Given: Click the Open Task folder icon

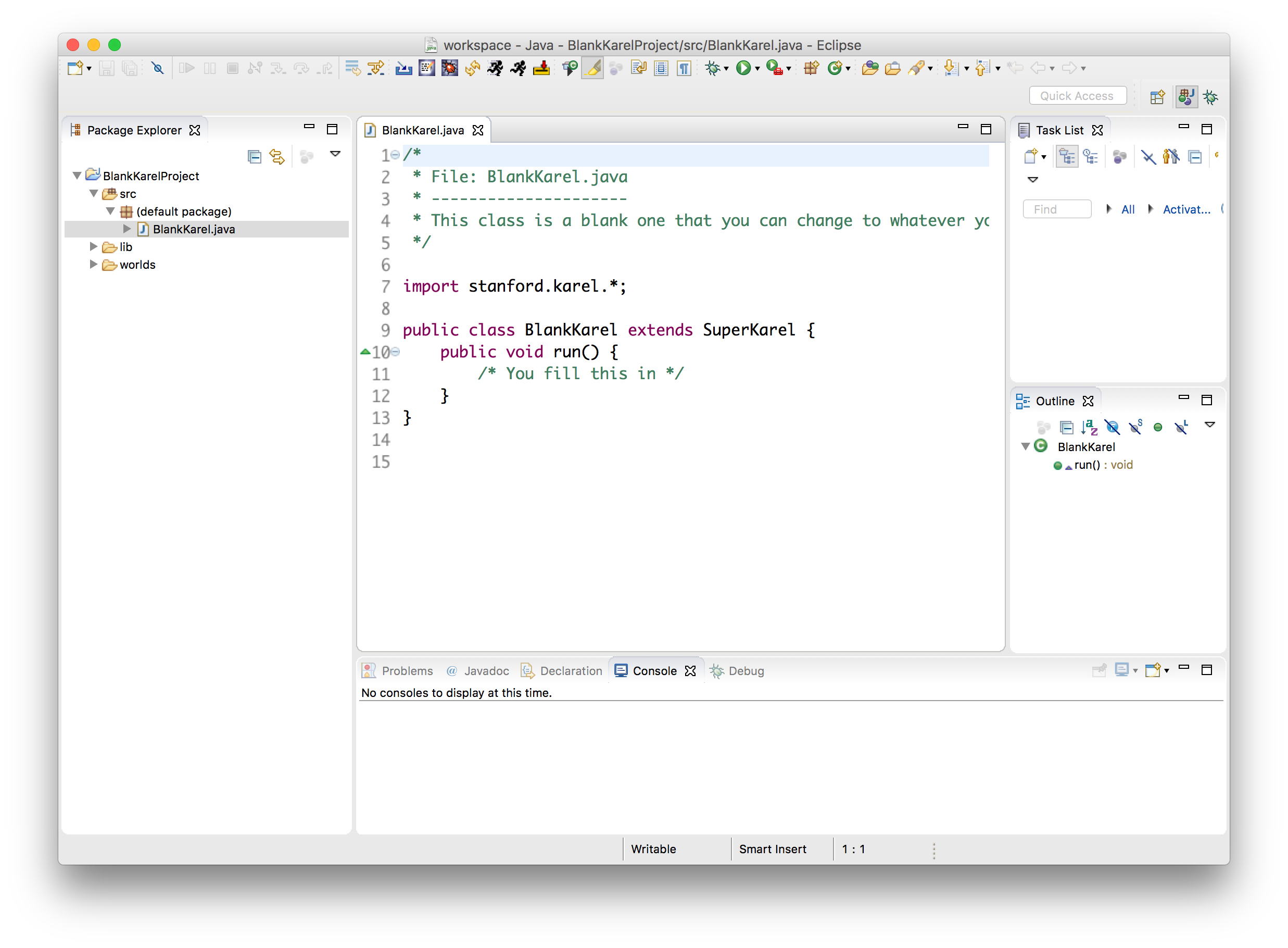Looking at the screenshot, I should pyautogui.click(x=892, y=68).
